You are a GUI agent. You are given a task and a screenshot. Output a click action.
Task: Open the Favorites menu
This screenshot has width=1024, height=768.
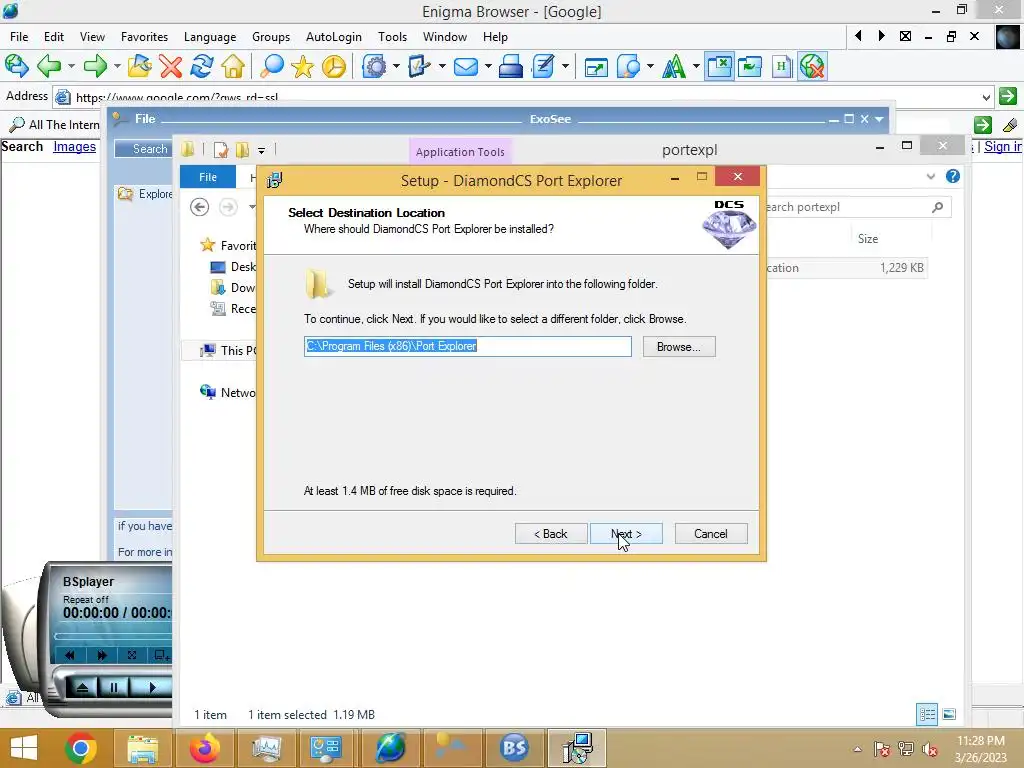point(144,37)
